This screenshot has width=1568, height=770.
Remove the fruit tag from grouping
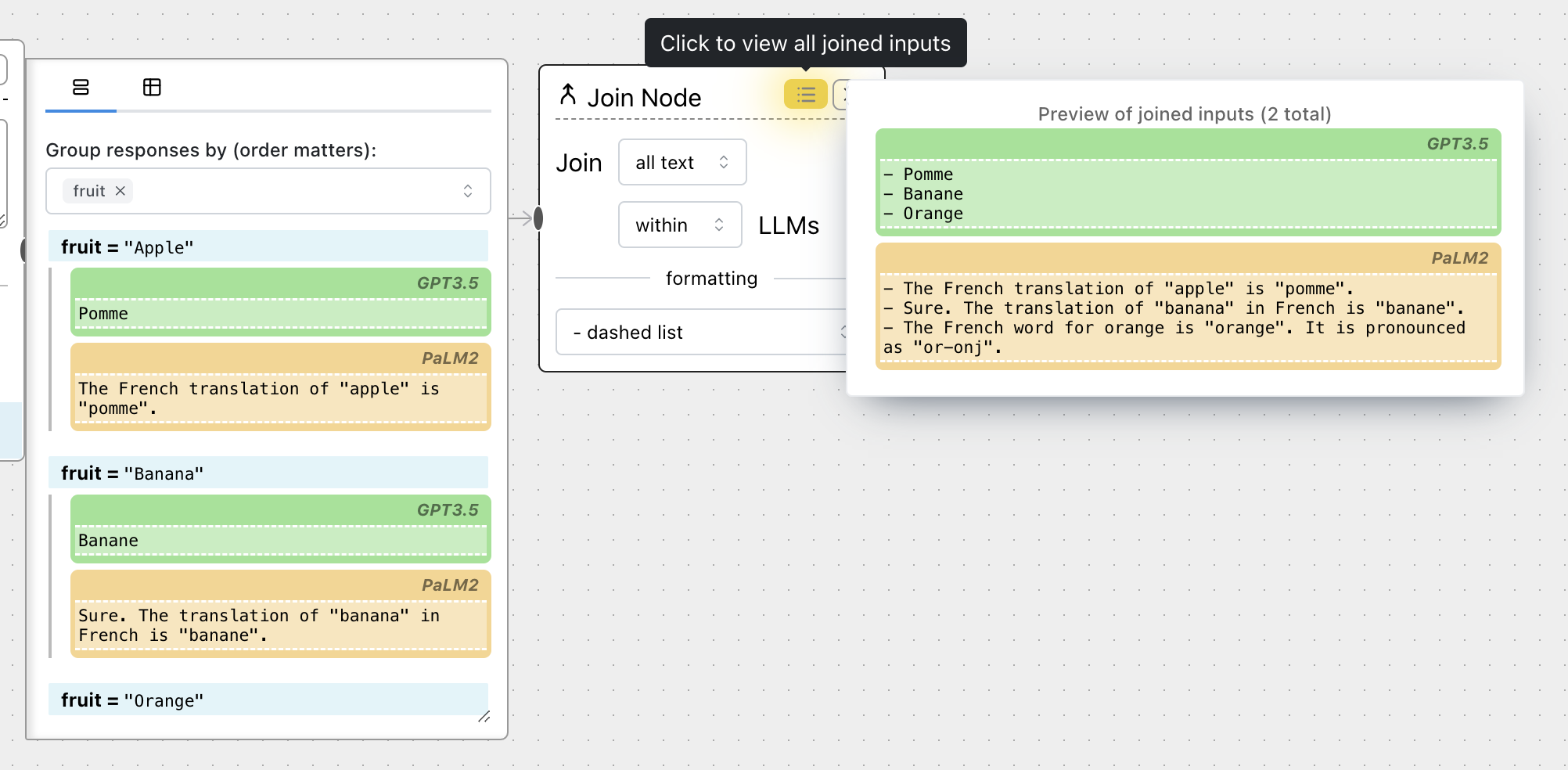point(120,191)
